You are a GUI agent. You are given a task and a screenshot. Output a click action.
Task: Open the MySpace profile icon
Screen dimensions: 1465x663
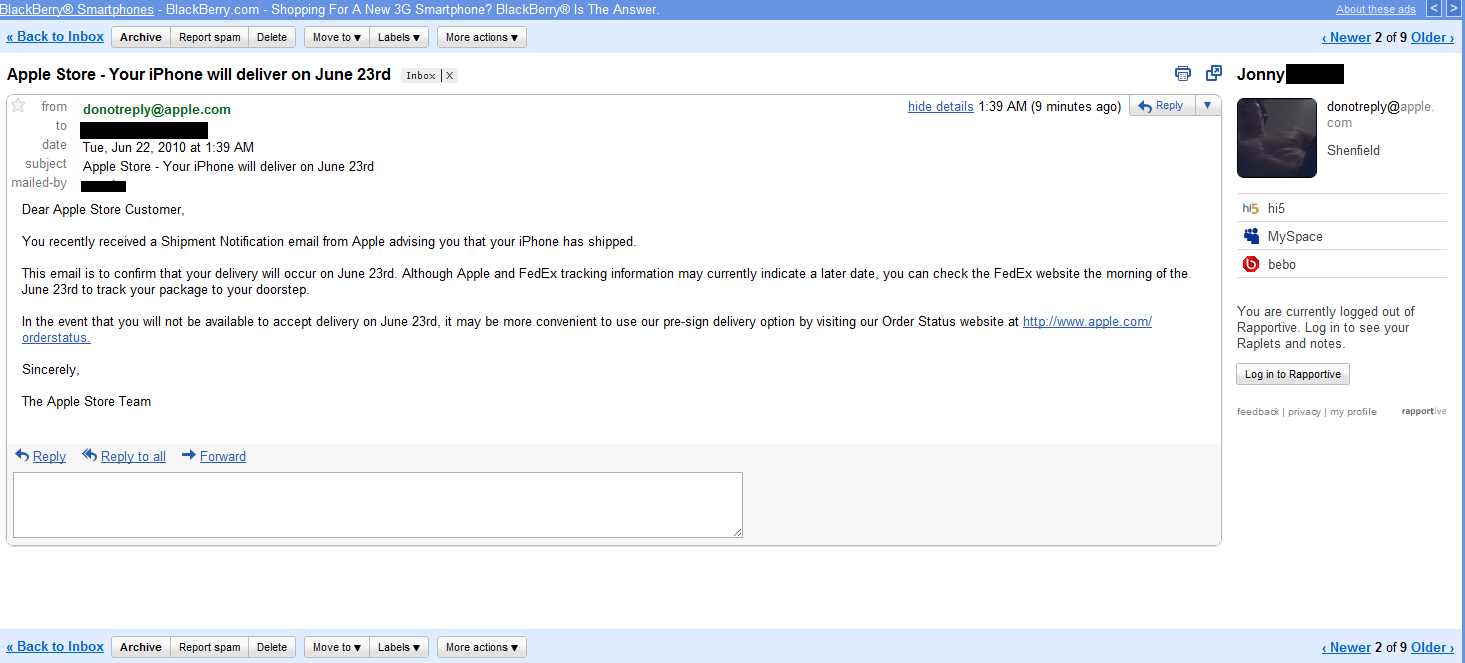point(1251,236)
